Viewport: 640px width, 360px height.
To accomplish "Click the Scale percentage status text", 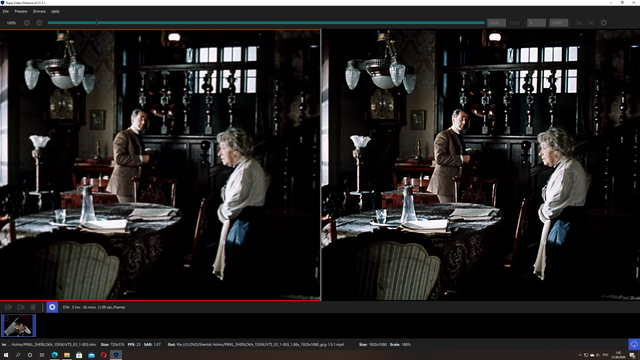I will point(400,344).
